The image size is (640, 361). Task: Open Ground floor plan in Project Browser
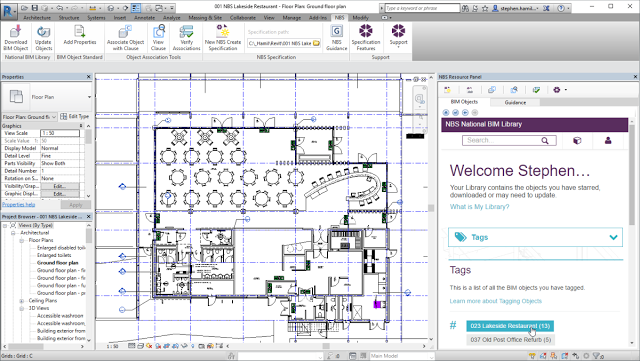(x=58, y=263)
